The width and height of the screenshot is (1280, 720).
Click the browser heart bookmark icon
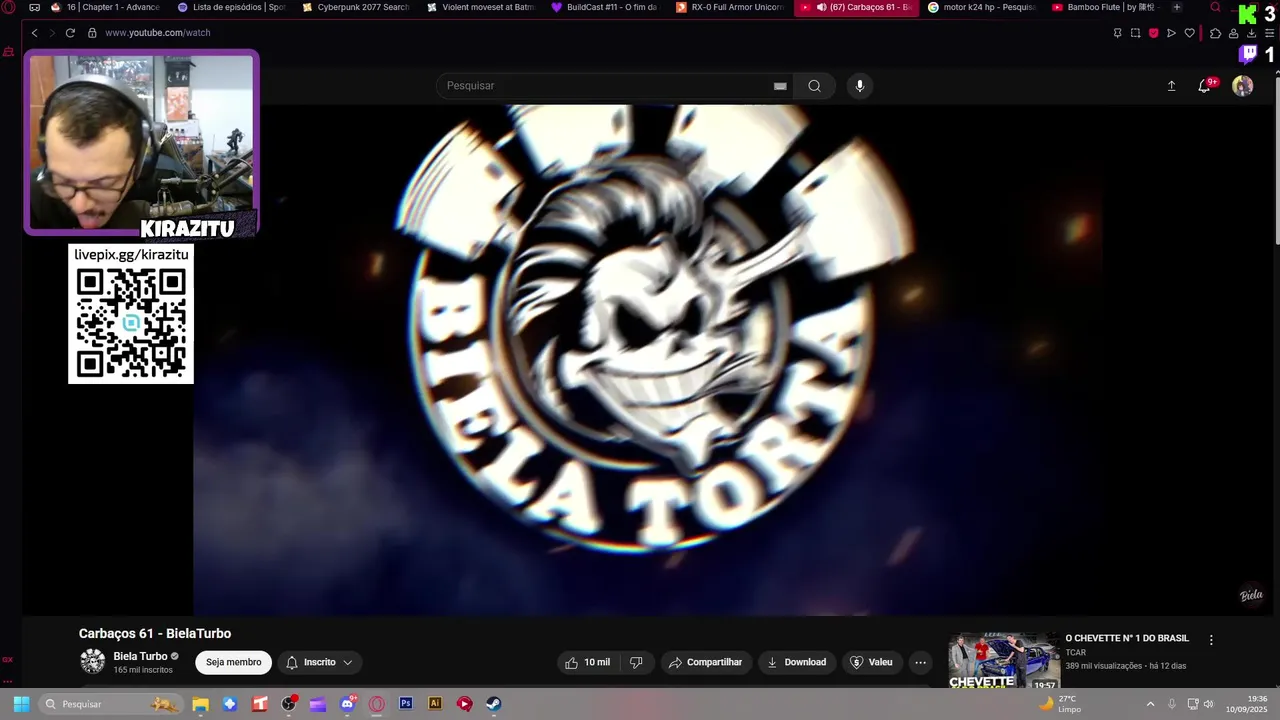(x=1189, y=33)
